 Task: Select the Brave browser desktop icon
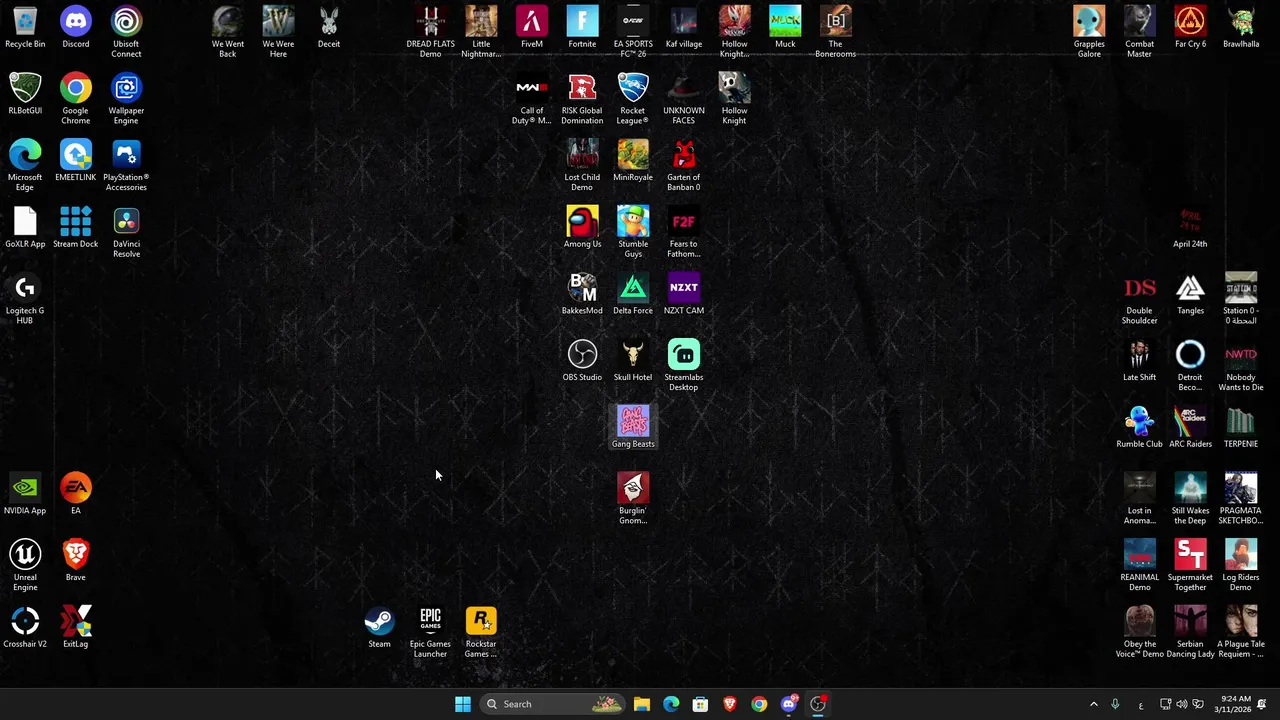pos(75,561)
